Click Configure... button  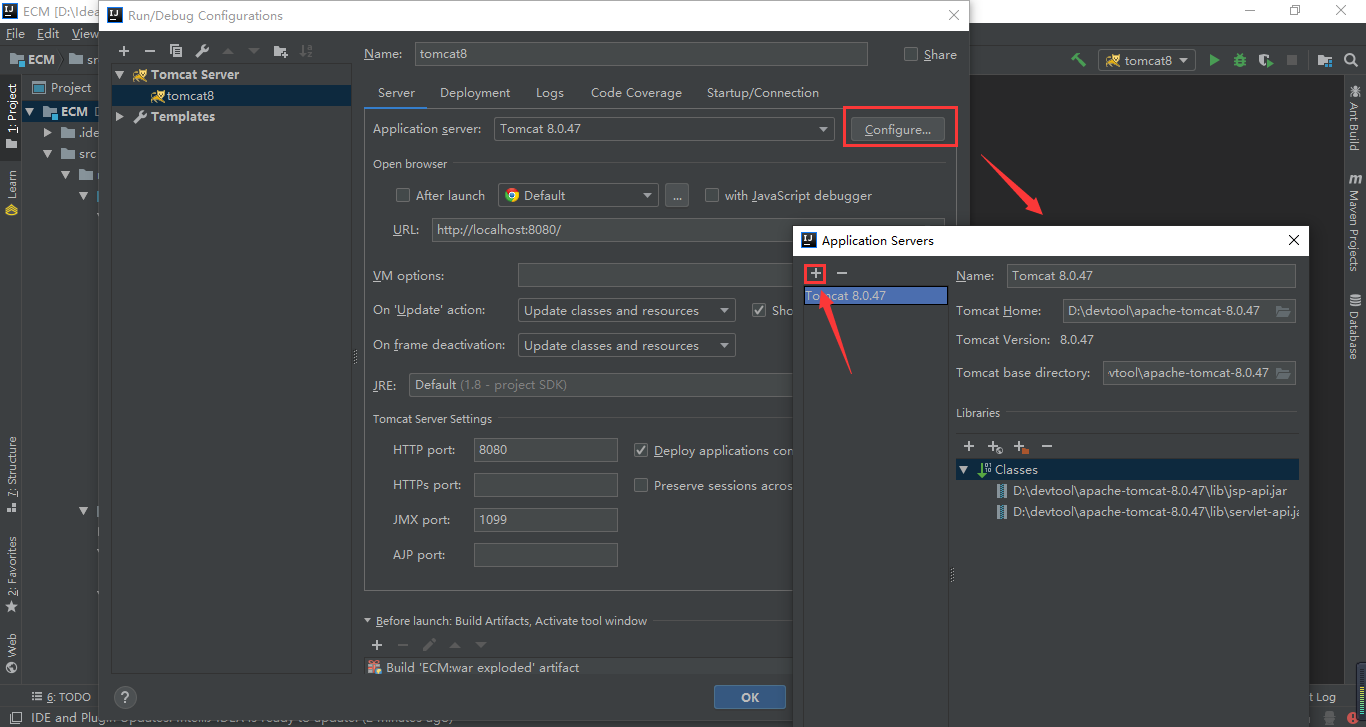(898, 129)
